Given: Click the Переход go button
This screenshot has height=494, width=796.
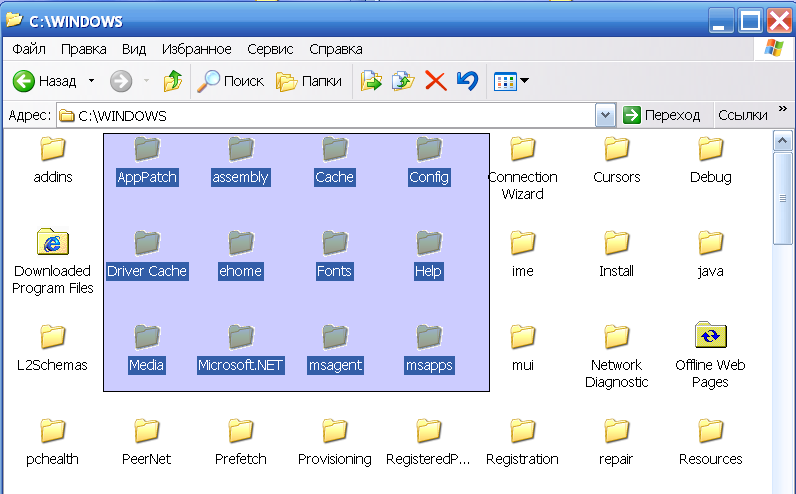Looking at the screenshot, I should pyautogui.click(x=661, y=115).
